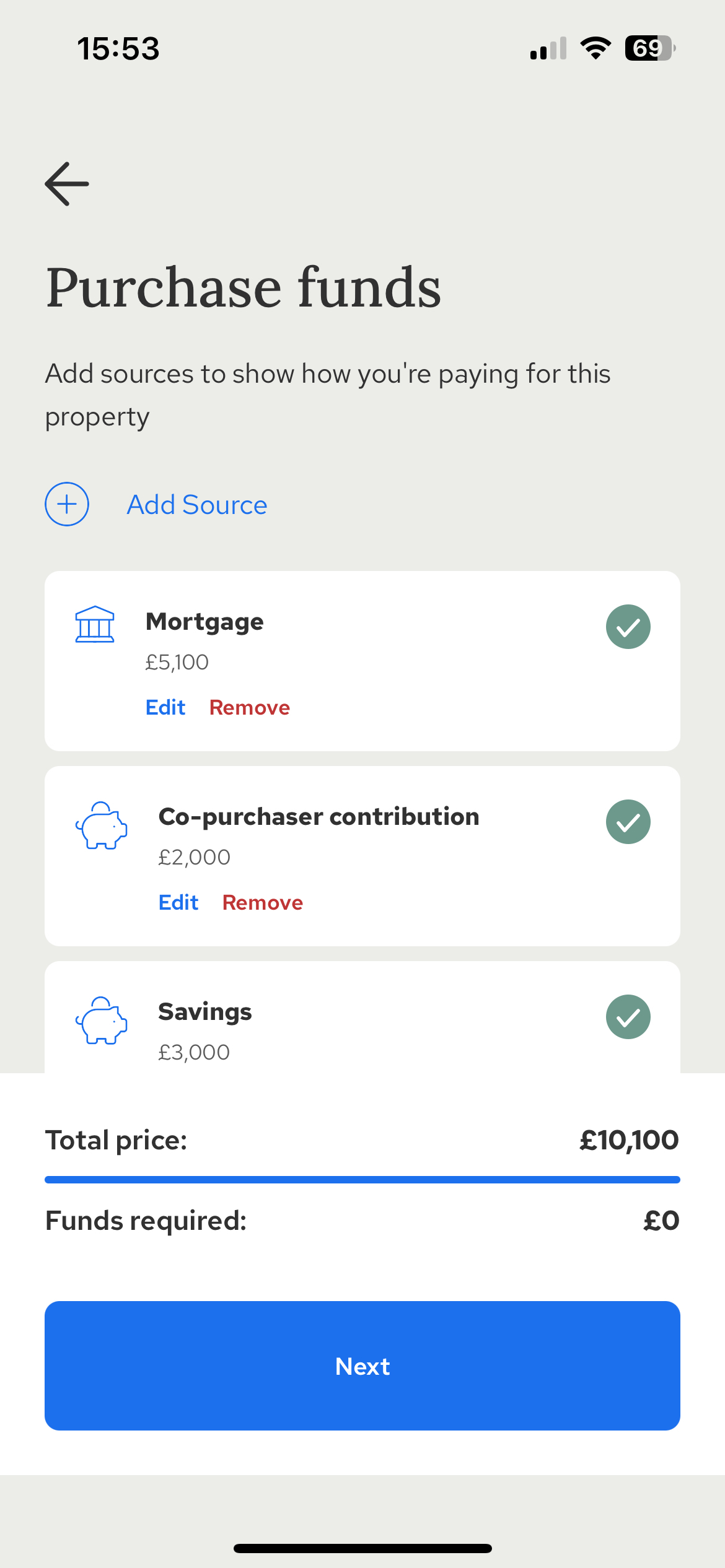Tap the Wi-Fi status icon
The height and width of the screenshot is (1568, 725).
pyautogui.click(x=595, y=48)
